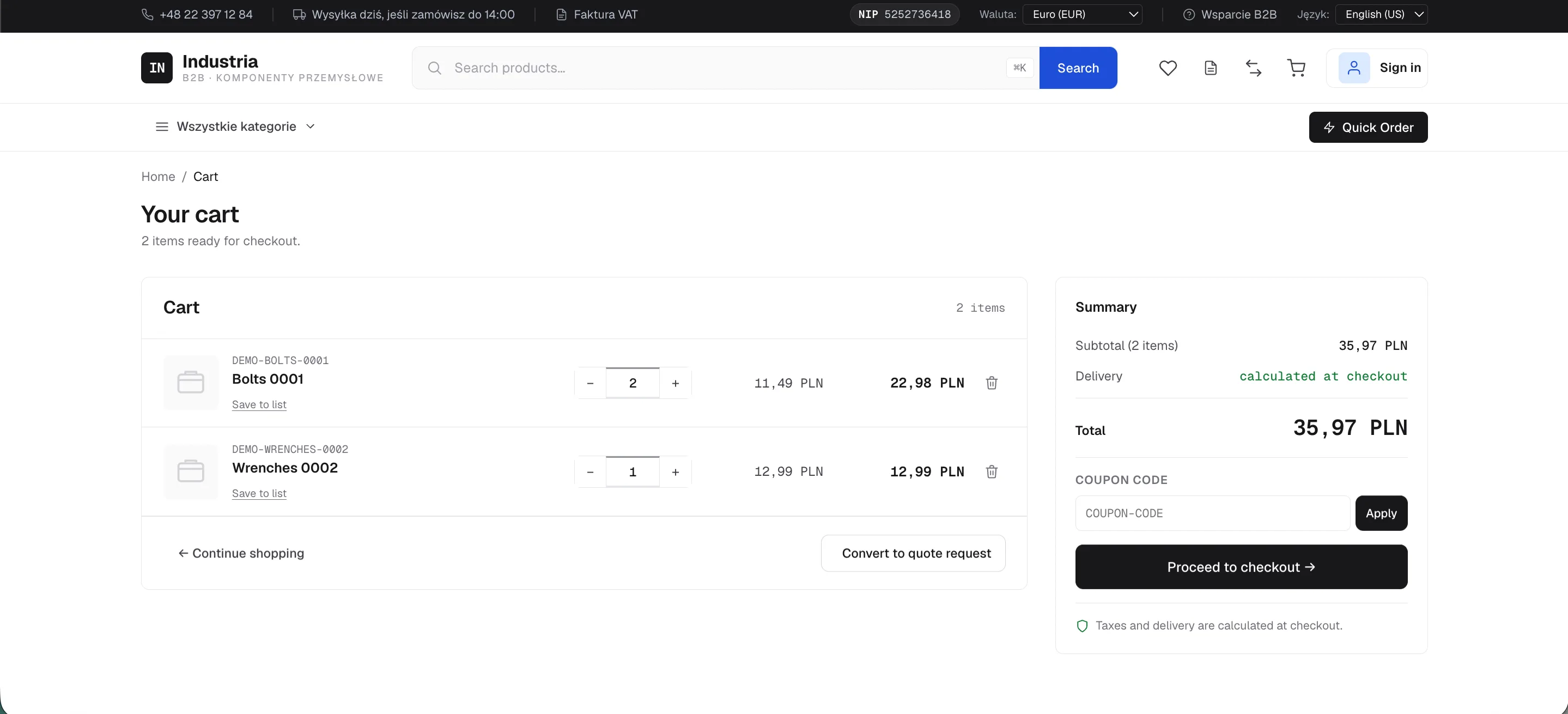Save Wrenches 0002 to list

coord(259,494)
